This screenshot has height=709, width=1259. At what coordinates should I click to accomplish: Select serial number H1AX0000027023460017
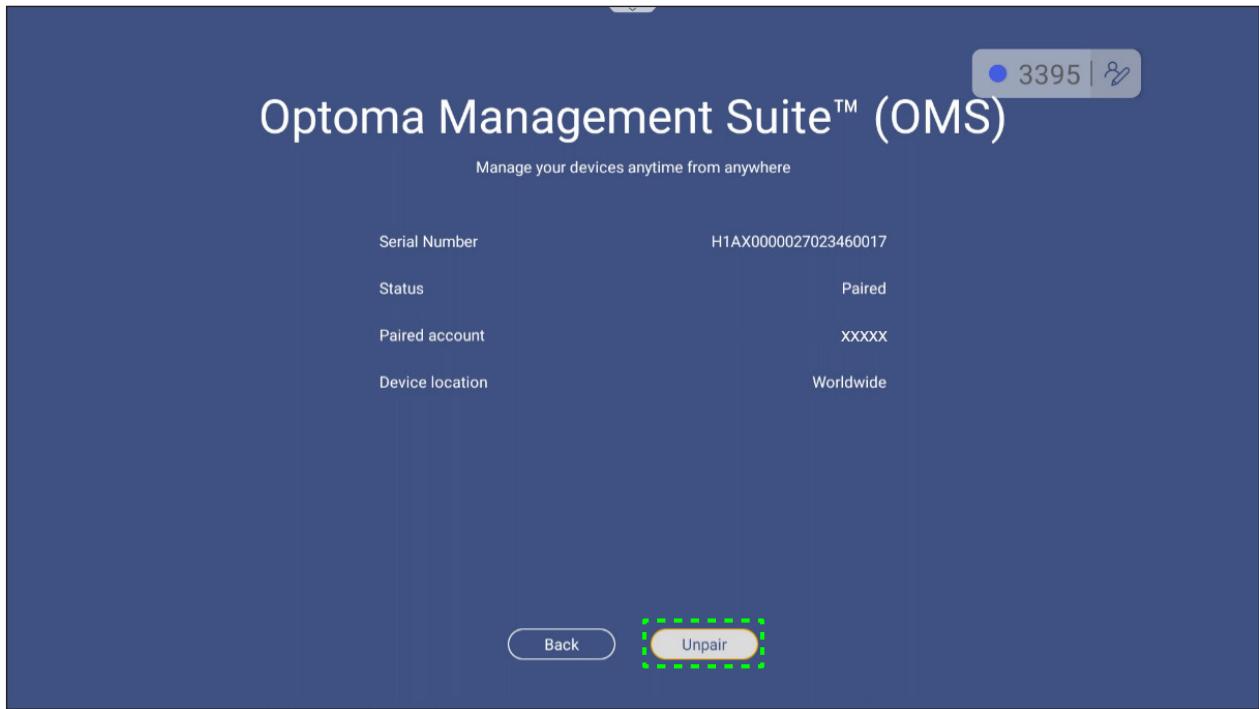point(799,241)
